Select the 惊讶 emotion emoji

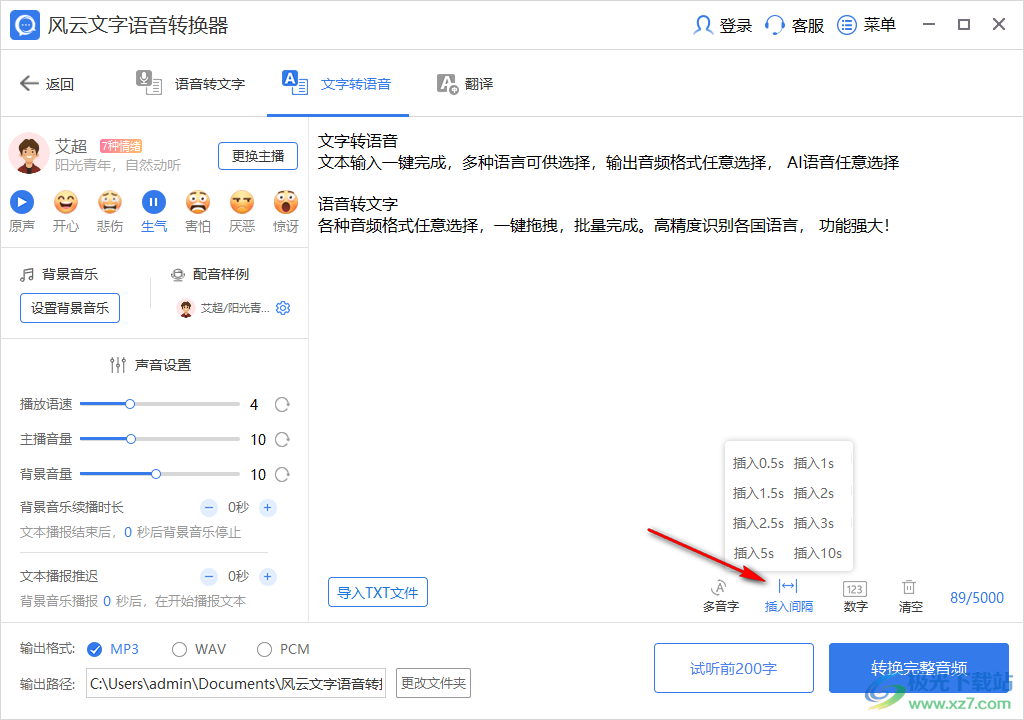[286, 203]
